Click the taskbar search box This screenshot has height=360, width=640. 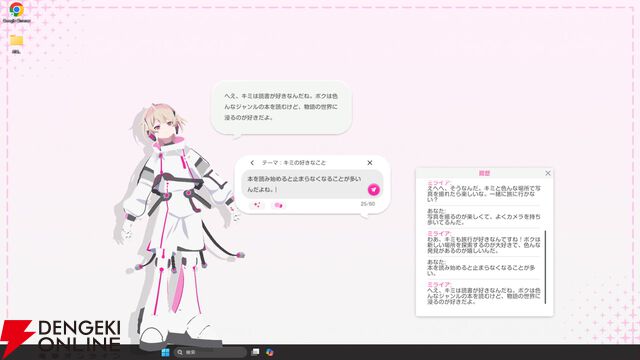[x=210, y=352]
